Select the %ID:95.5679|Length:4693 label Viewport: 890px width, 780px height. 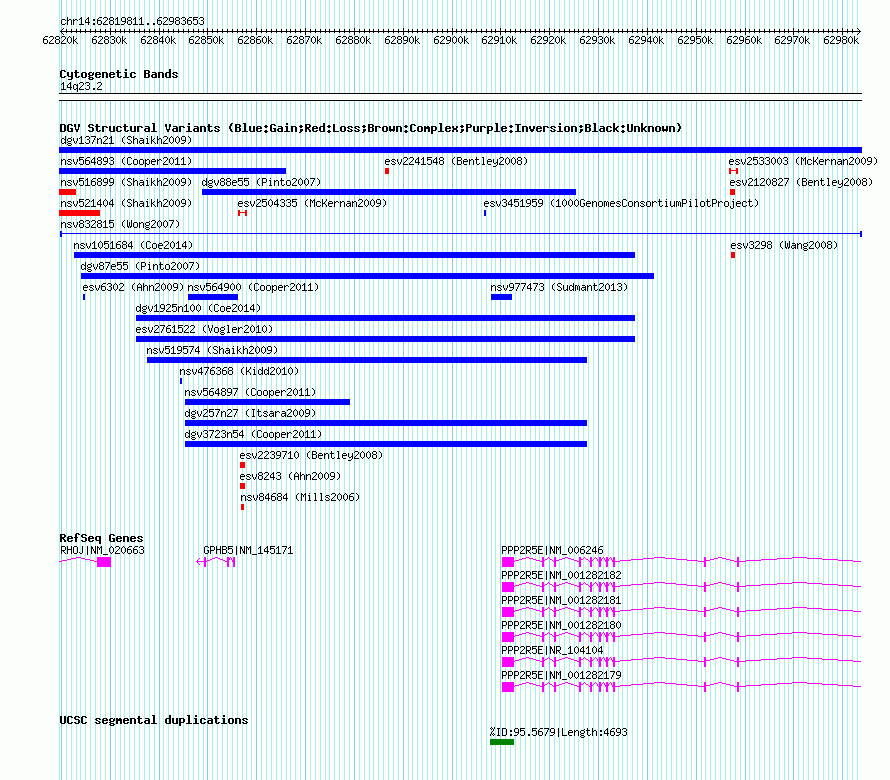(559, 732)
